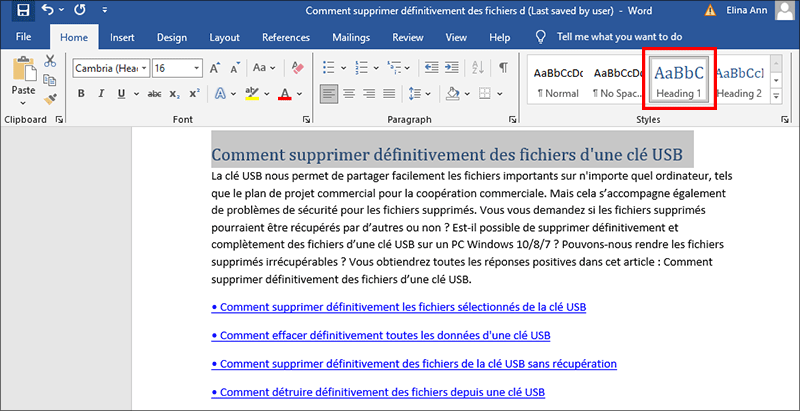
Task: Open the underline style dropdown arrow
Action: pyautogui.click(x=136, y=94)
